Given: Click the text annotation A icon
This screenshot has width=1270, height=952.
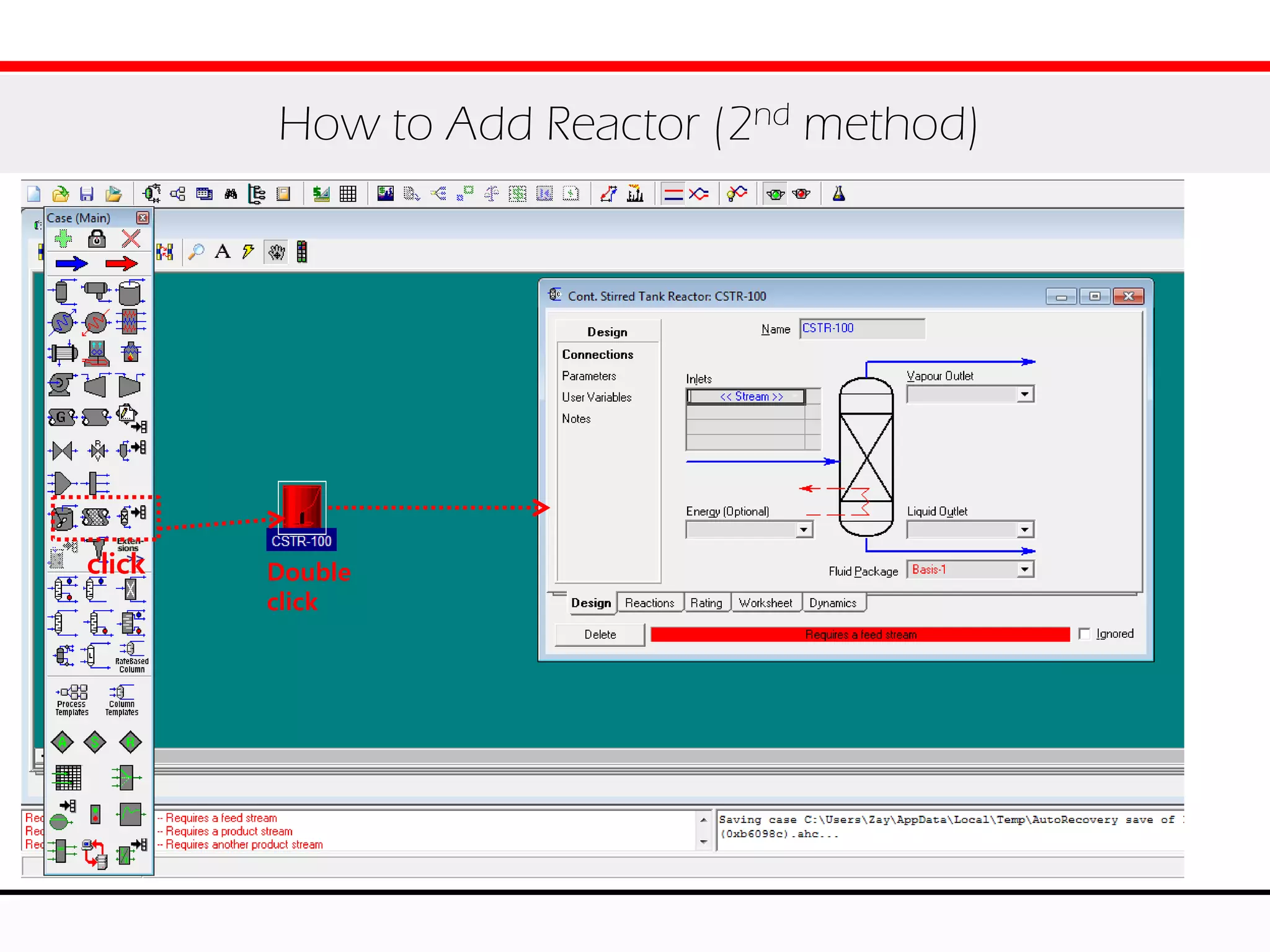Looking at the screenshot, I should tap(223, 252).
